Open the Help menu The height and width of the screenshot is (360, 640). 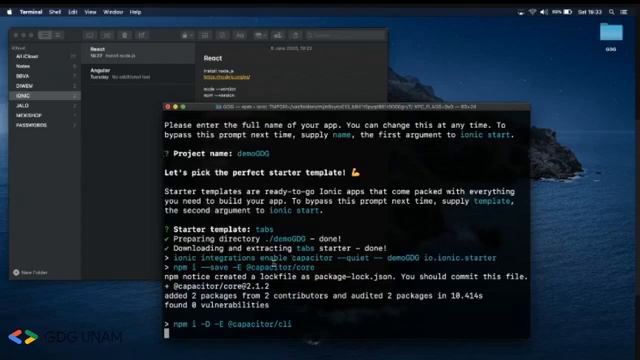click(135, 12)
